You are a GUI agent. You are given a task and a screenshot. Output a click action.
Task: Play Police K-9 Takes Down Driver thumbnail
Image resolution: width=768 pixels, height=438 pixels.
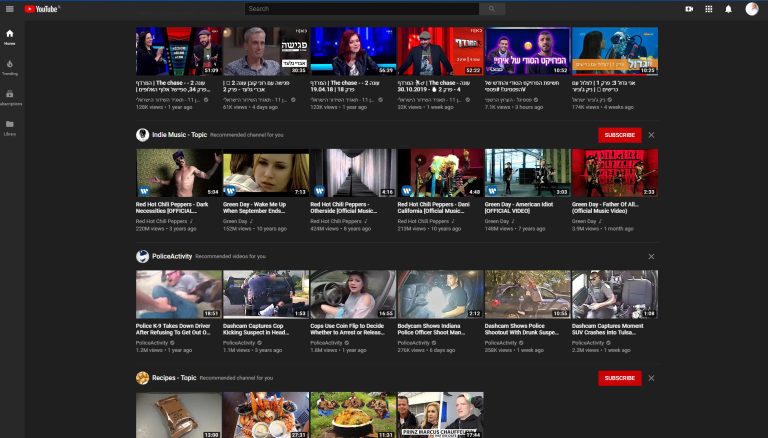pos(179,294)
